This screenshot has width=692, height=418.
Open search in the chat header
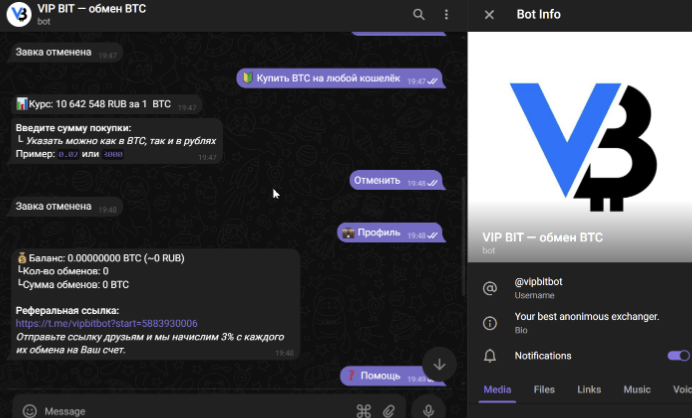(418, 14)
